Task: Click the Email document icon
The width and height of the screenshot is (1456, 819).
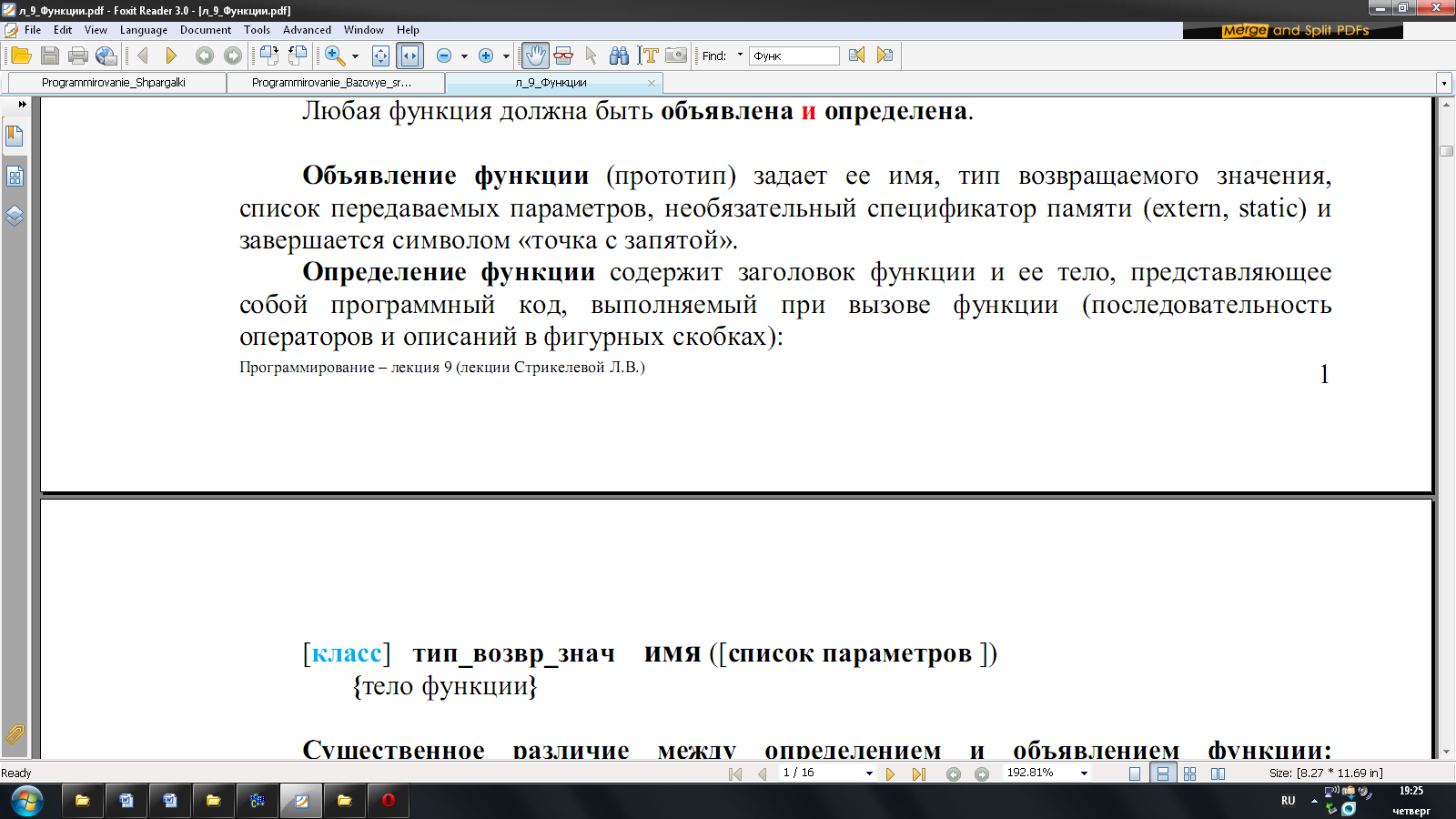Action: pos(106,56)
